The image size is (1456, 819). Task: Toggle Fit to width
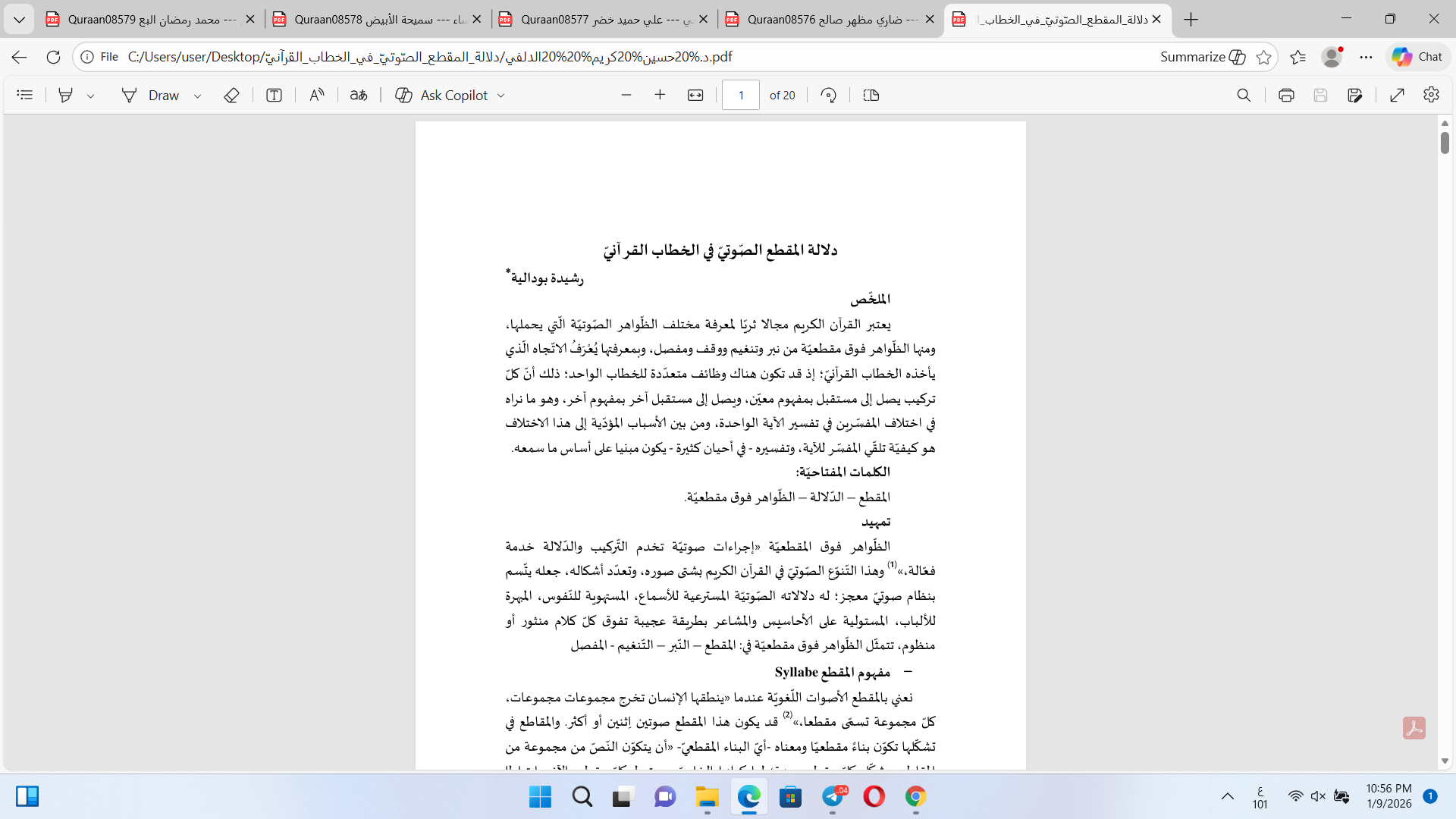point(695,95)
